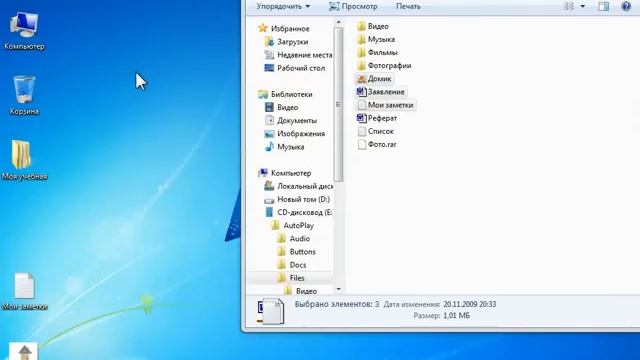Select the Корзина recycle bin icon
This screenshot has height=360, width=640.
coord(24,95)
